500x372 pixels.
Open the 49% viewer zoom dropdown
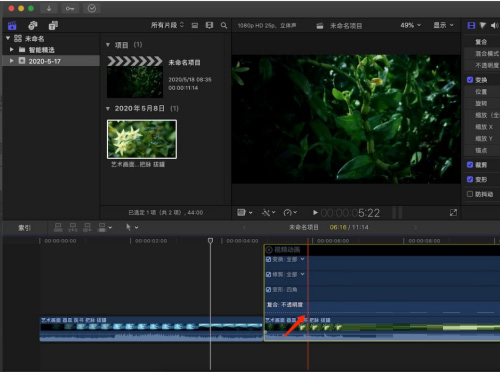tap(410, 25)
